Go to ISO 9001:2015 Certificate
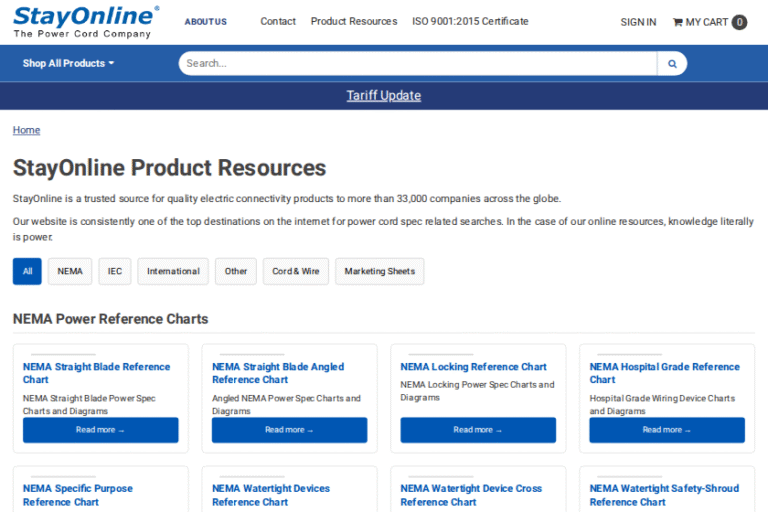The image size is (768, 512). [x=470, y=21]
